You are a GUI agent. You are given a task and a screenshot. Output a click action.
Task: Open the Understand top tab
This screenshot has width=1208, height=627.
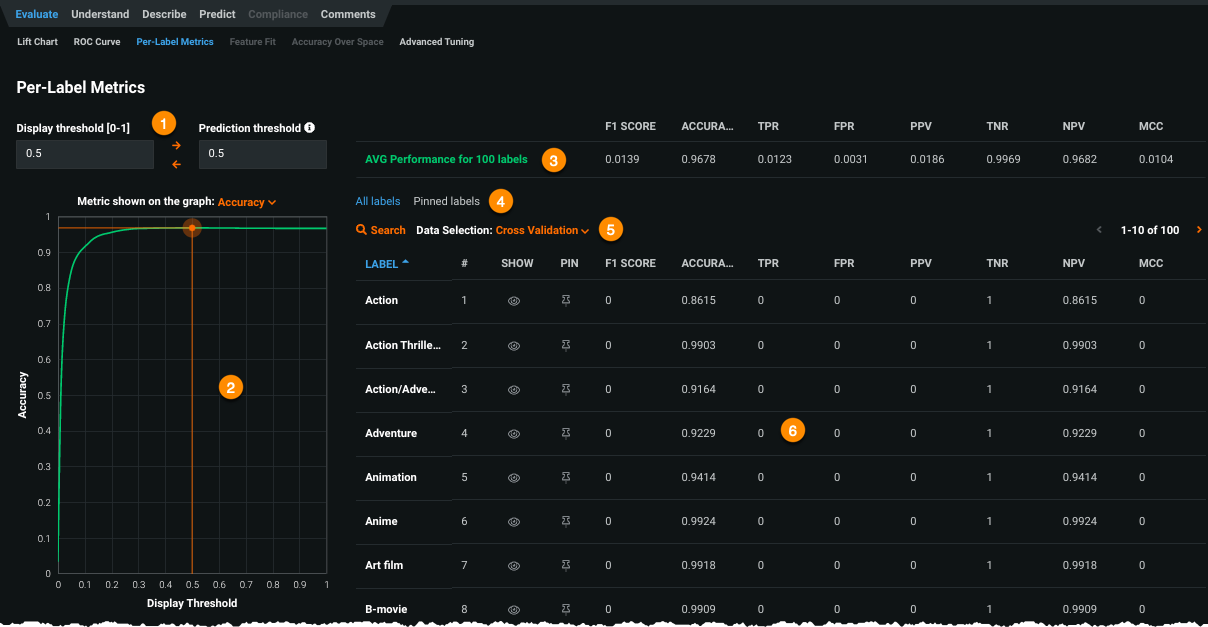click(100, 14)
